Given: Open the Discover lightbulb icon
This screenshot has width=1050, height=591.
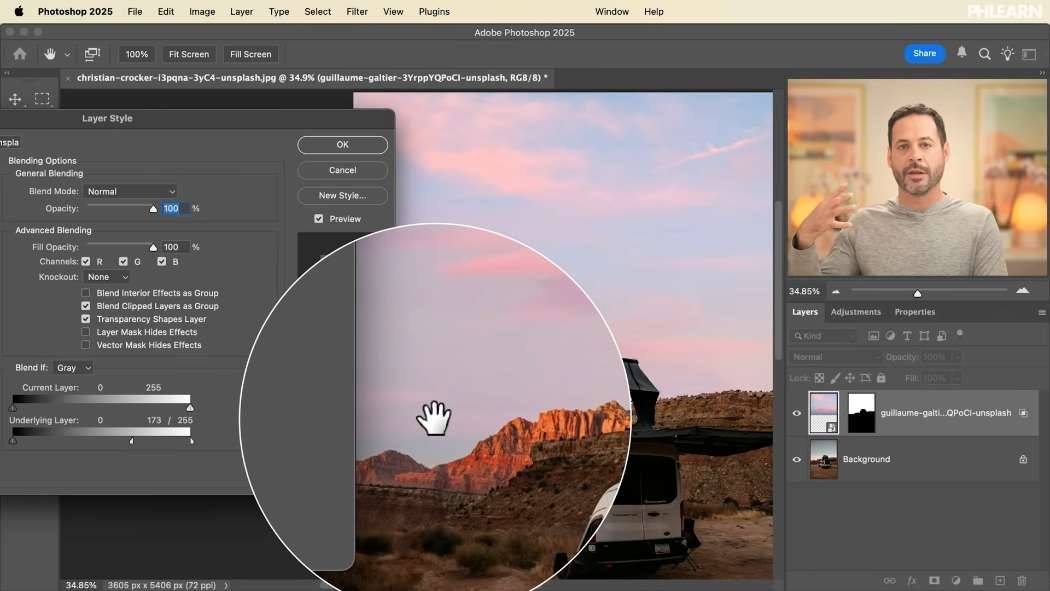Looking at the screenshot, I should 1007,54.
